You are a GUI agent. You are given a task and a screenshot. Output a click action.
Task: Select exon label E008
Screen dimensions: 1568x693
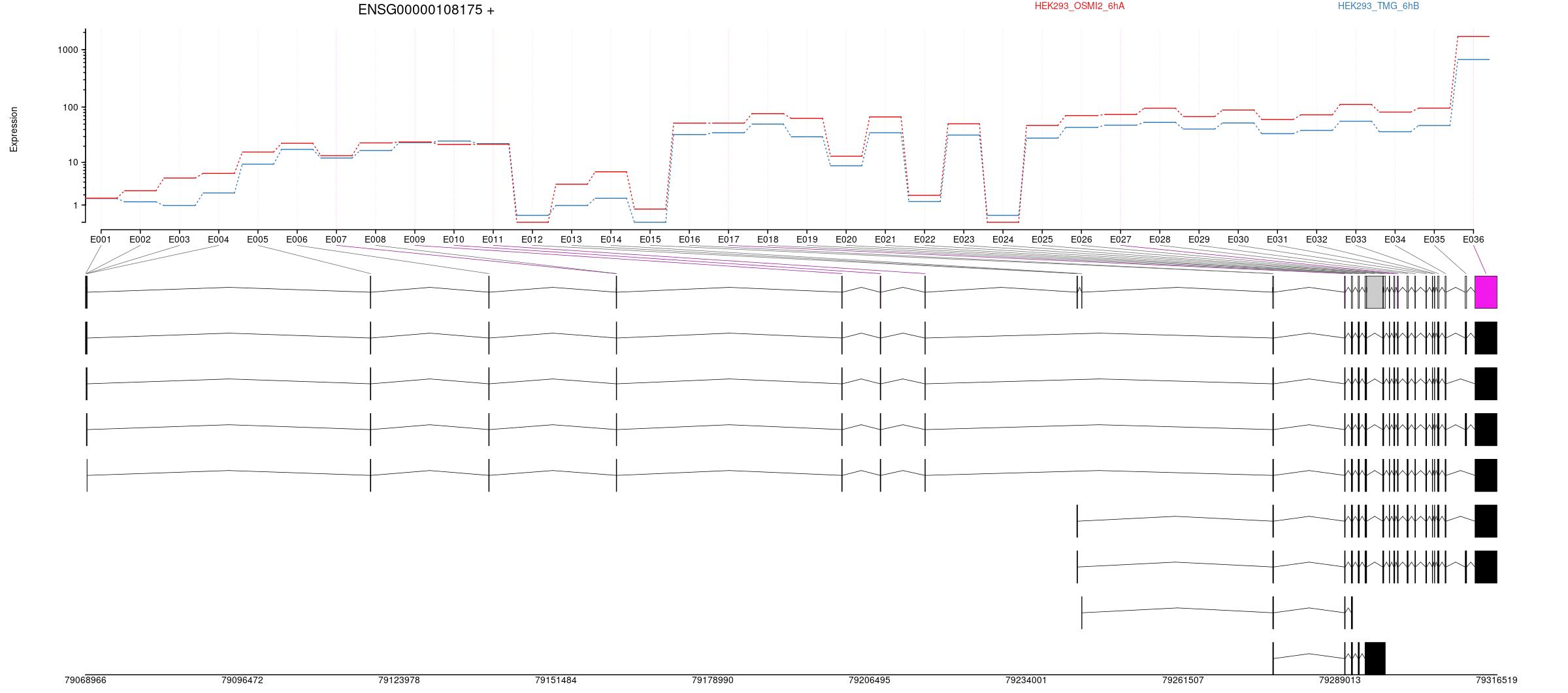pyautogui.click(x=375, y=239)
